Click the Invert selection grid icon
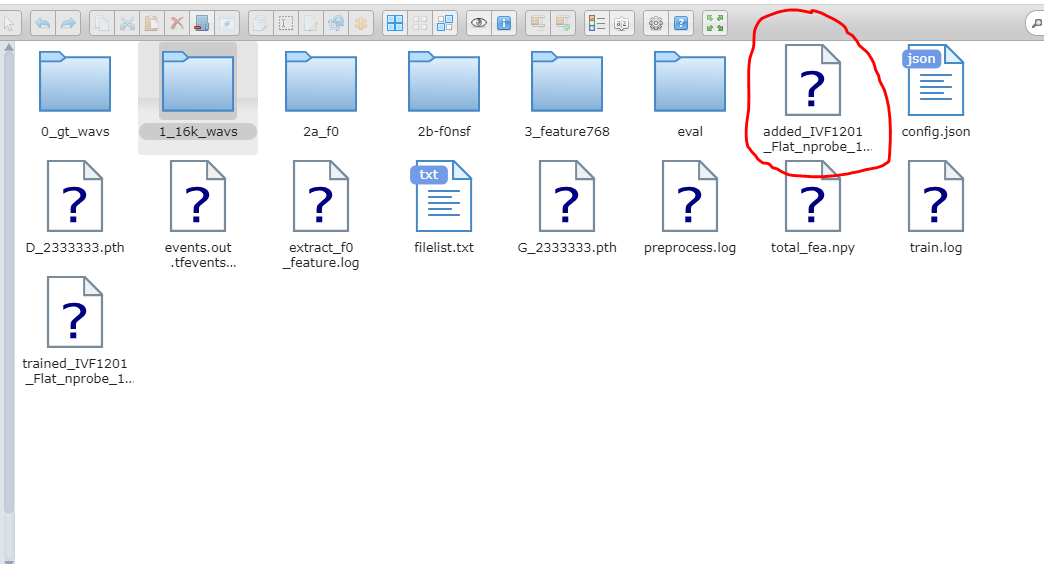The width and height of the screenshot is (1044, 564). [x=445, y=23]
